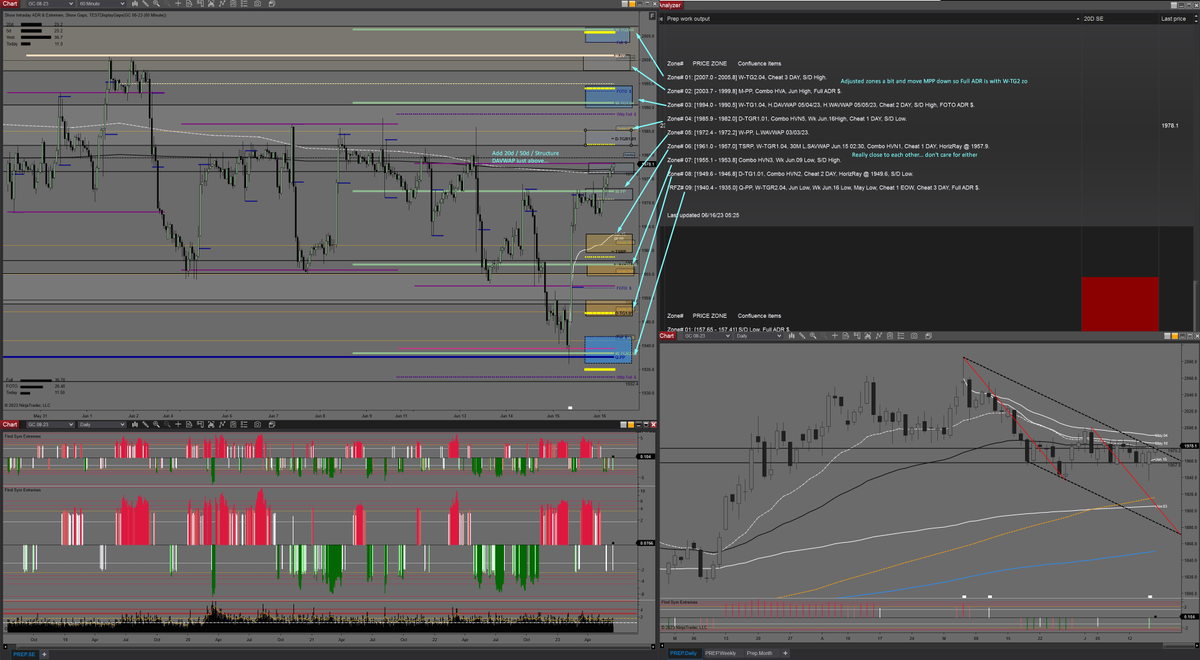Open Daily interval dropdown in PREP.Daily chart
This screenshot has height=660, width=1200.
(757, 336)
